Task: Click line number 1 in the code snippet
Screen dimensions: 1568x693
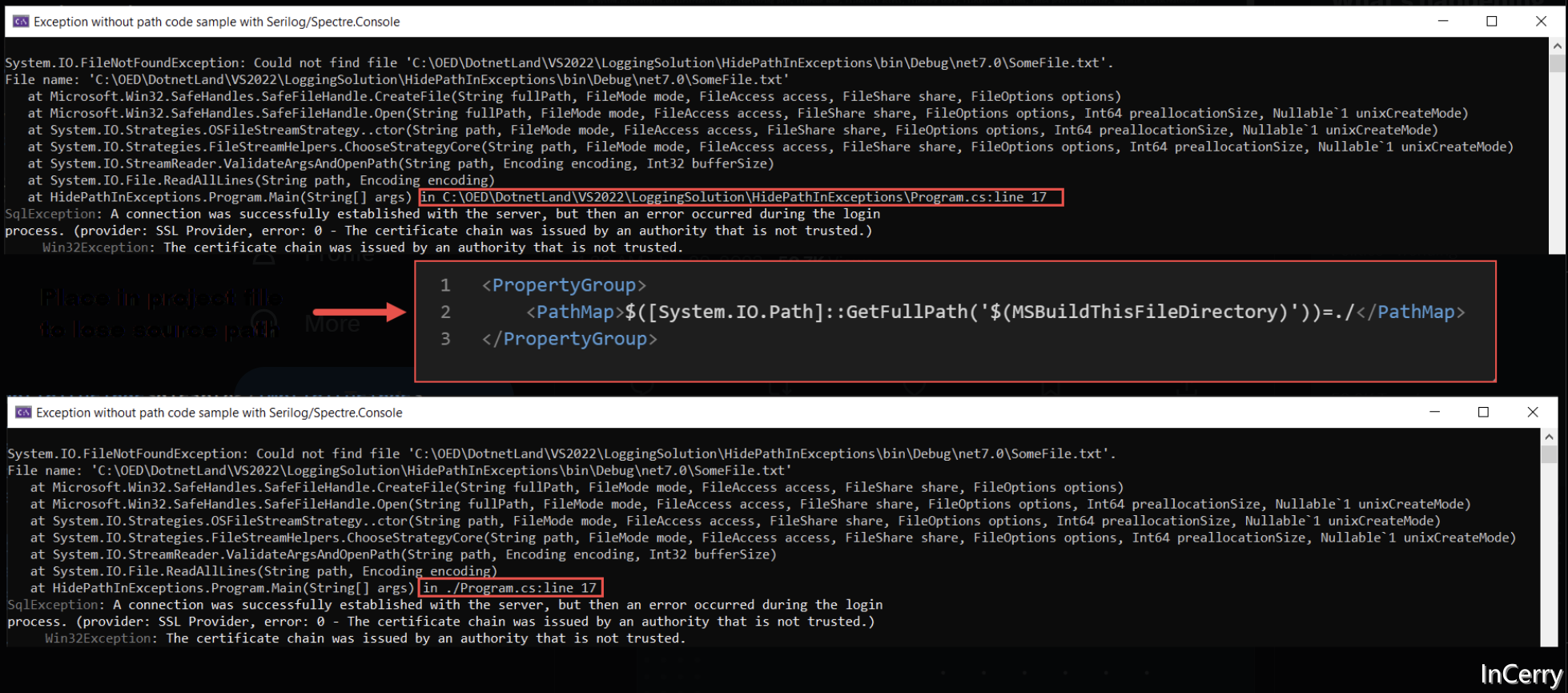Action: 445,285
